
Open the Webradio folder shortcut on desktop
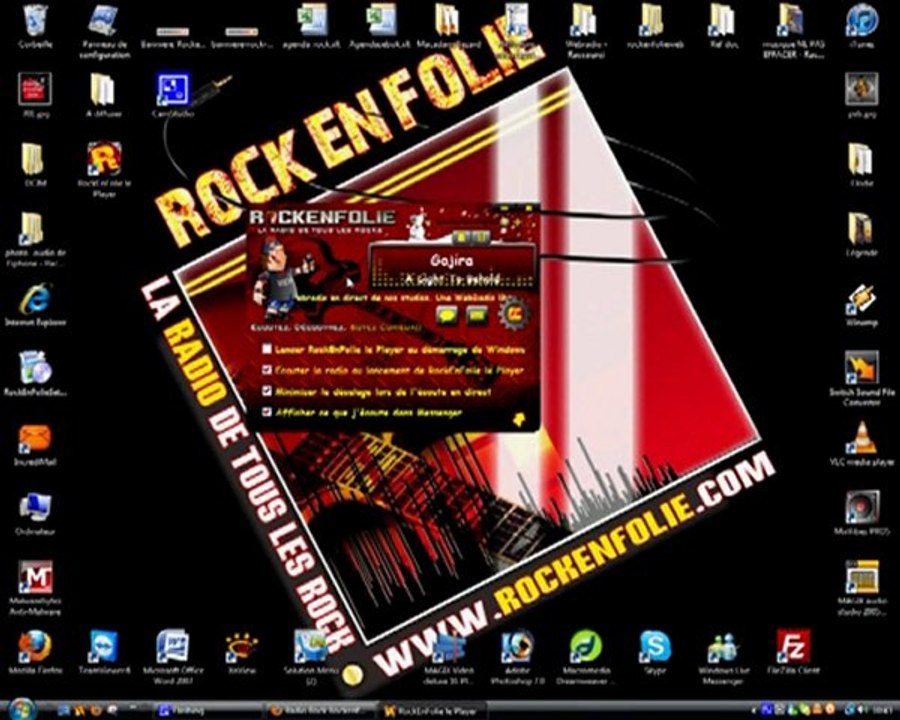(x=586, y=32)
